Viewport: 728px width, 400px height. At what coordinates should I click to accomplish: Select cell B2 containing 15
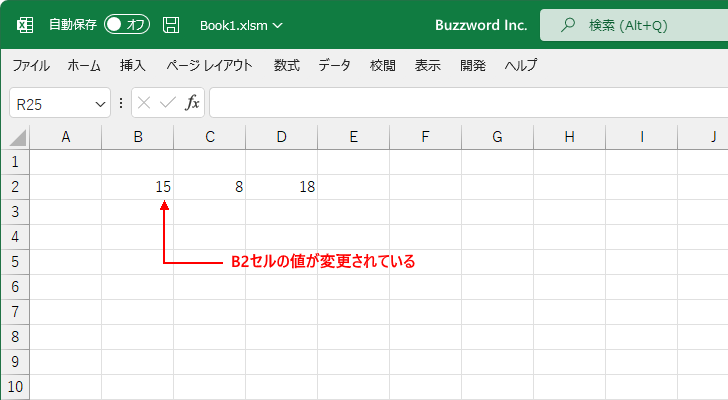(x=138, y=187)
